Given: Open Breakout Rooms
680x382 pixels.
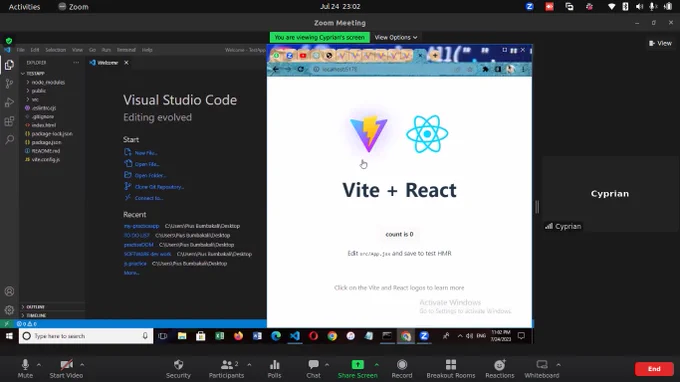Looking at the screenshot, I should click(x=451, y=369).
